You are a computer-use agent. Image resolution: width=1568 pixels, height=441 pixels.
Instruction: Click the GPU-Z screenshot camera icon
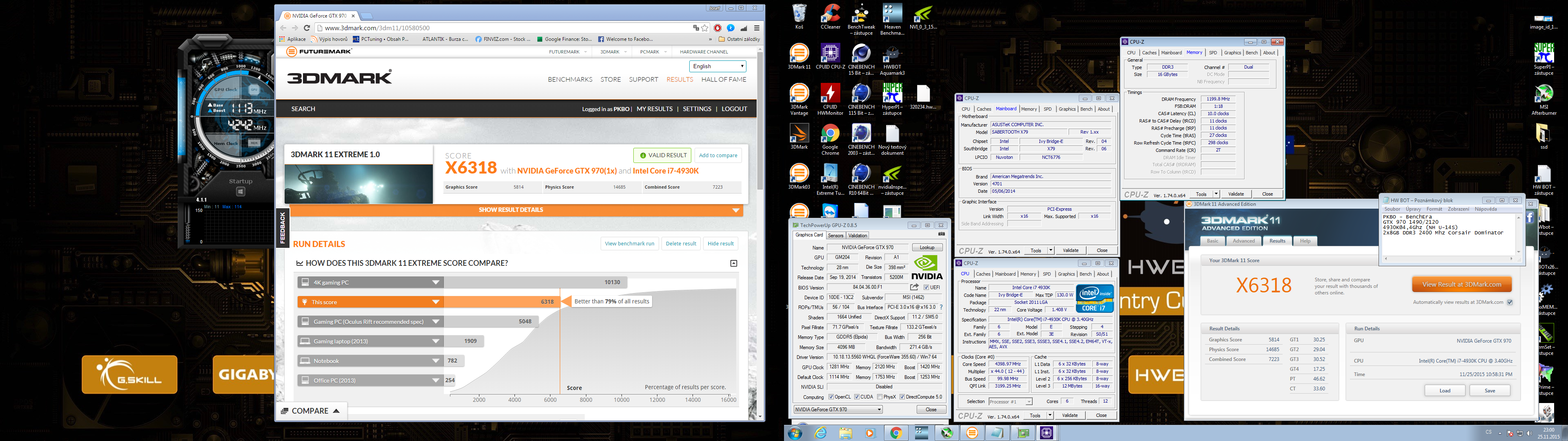[x=941, y=234]
